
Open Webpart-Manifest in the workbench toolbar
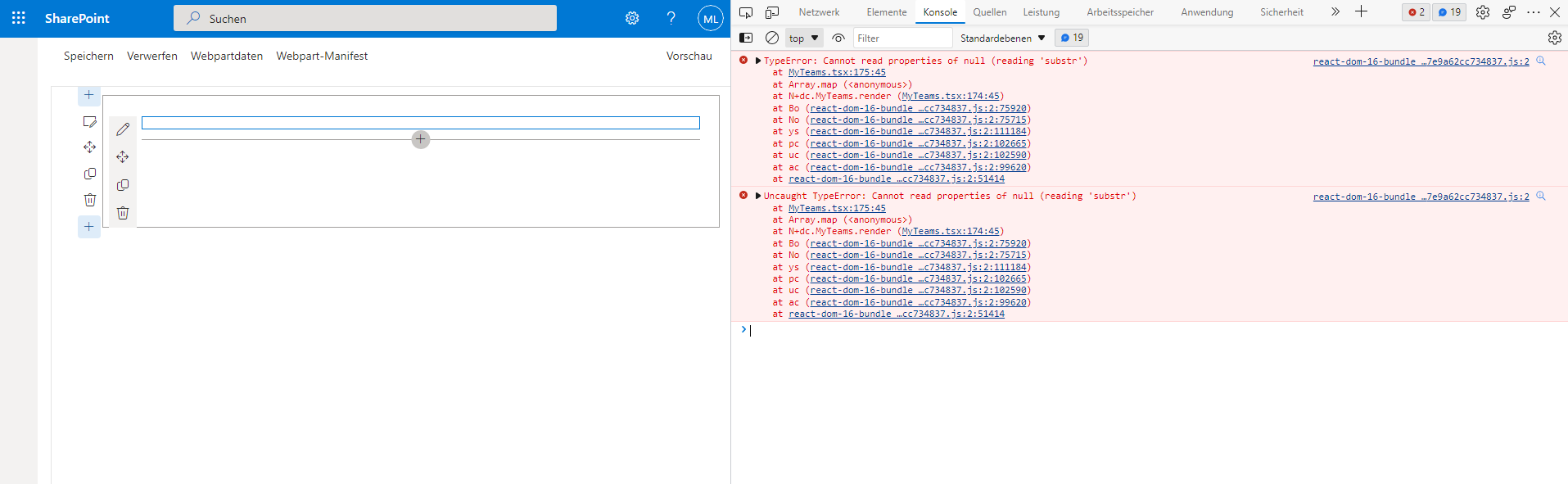click(322, 56)
